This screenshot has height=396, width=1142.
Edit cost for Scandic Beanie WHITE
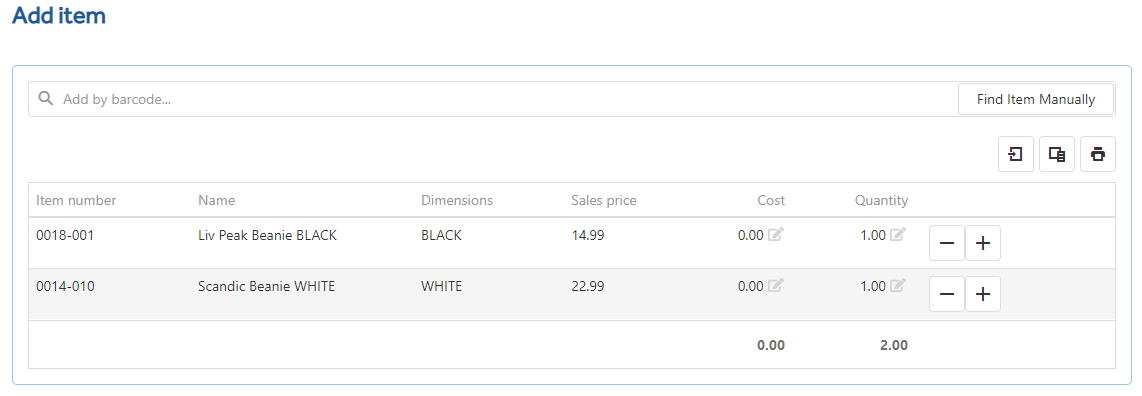click(776, 286)
